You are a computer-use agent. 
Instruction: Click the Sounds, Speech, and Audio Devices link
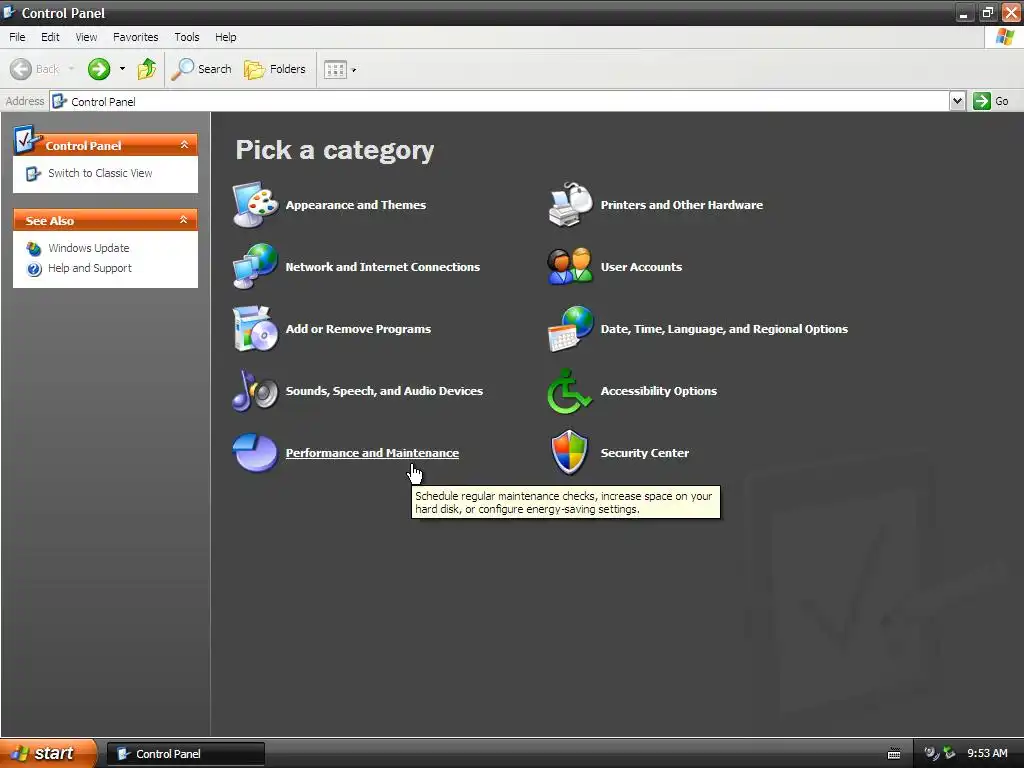click(384, 391)
